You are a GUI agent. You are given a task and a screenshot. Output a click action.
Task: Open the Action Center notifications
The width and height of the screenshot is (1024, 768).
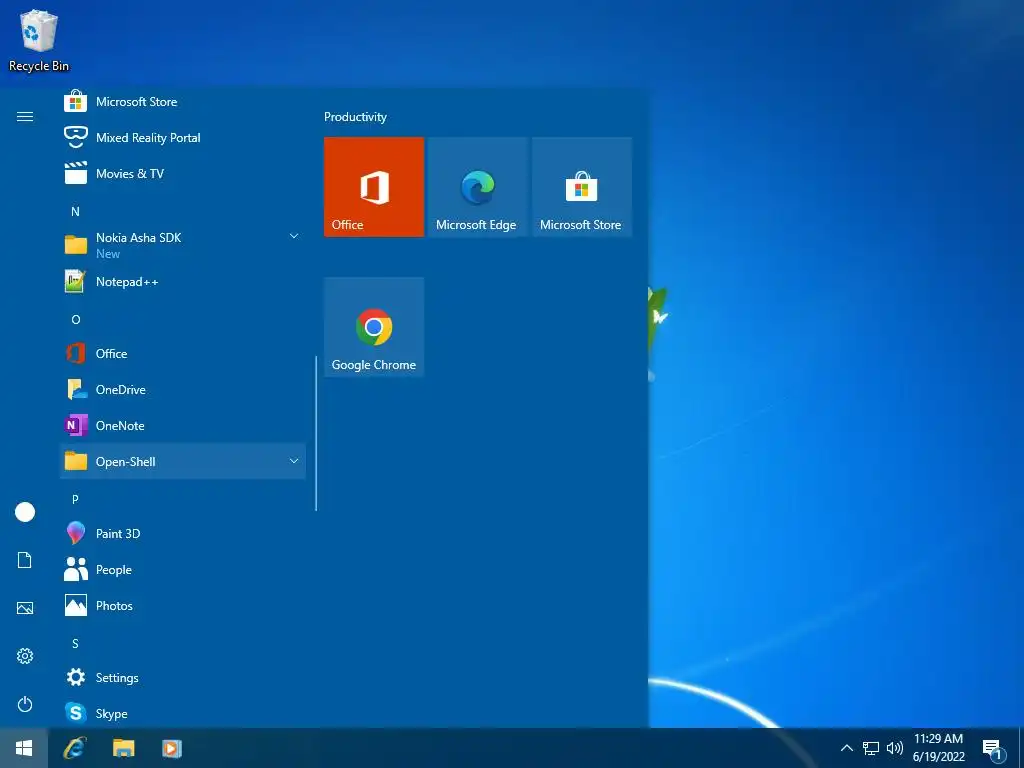(993, 750)
